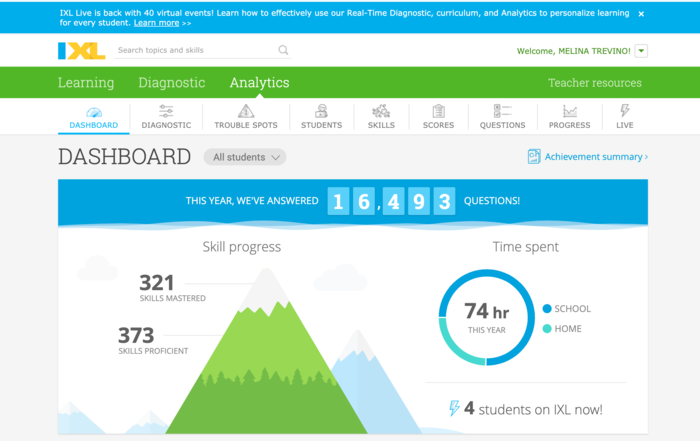The width and height of the screenshot is (700, 441).
Task: Open Trouble Spots warning icon
Action: (246, 112)
